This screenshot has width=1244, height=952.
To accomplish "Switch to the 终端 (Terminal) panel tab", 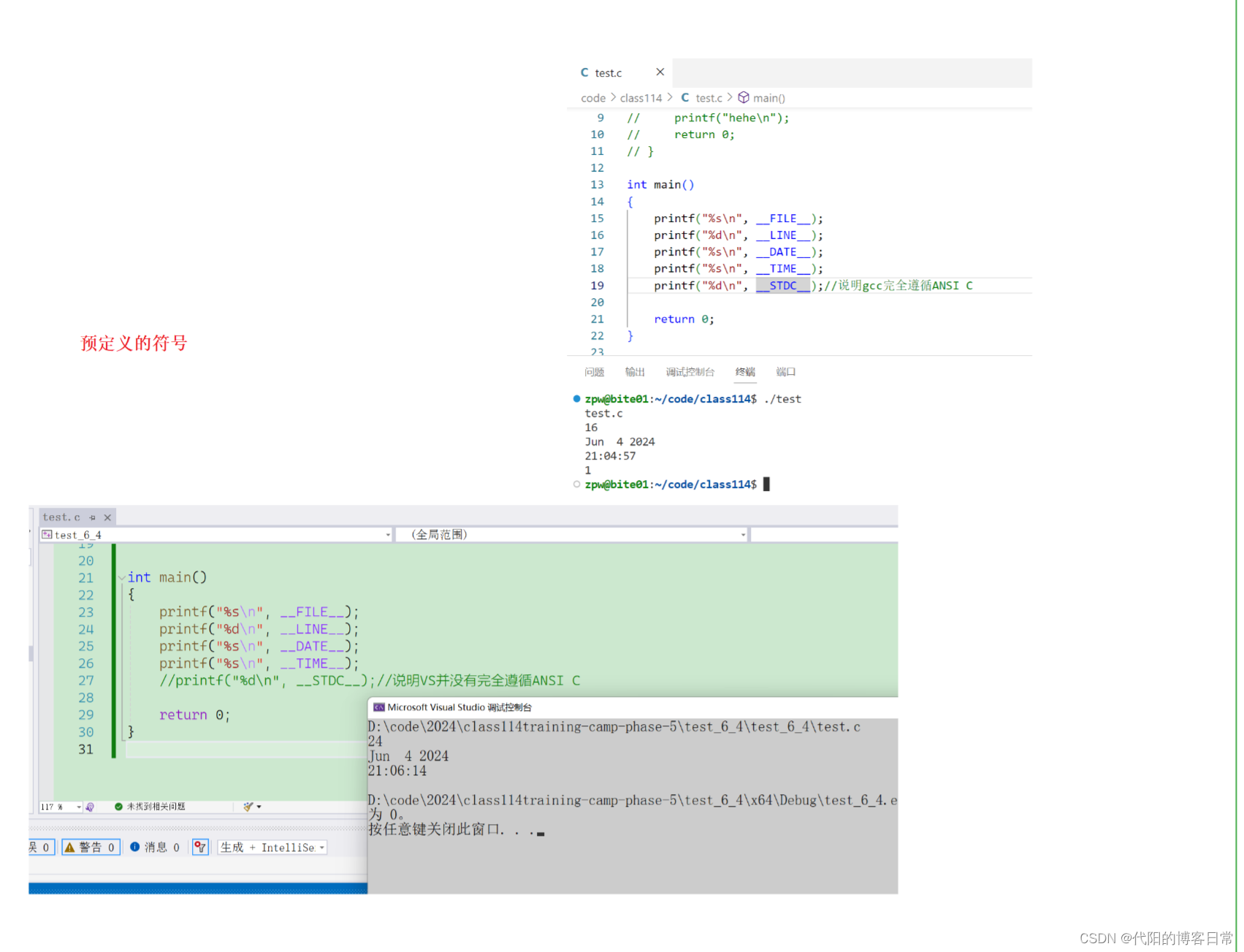I will (x=745, y=372).
